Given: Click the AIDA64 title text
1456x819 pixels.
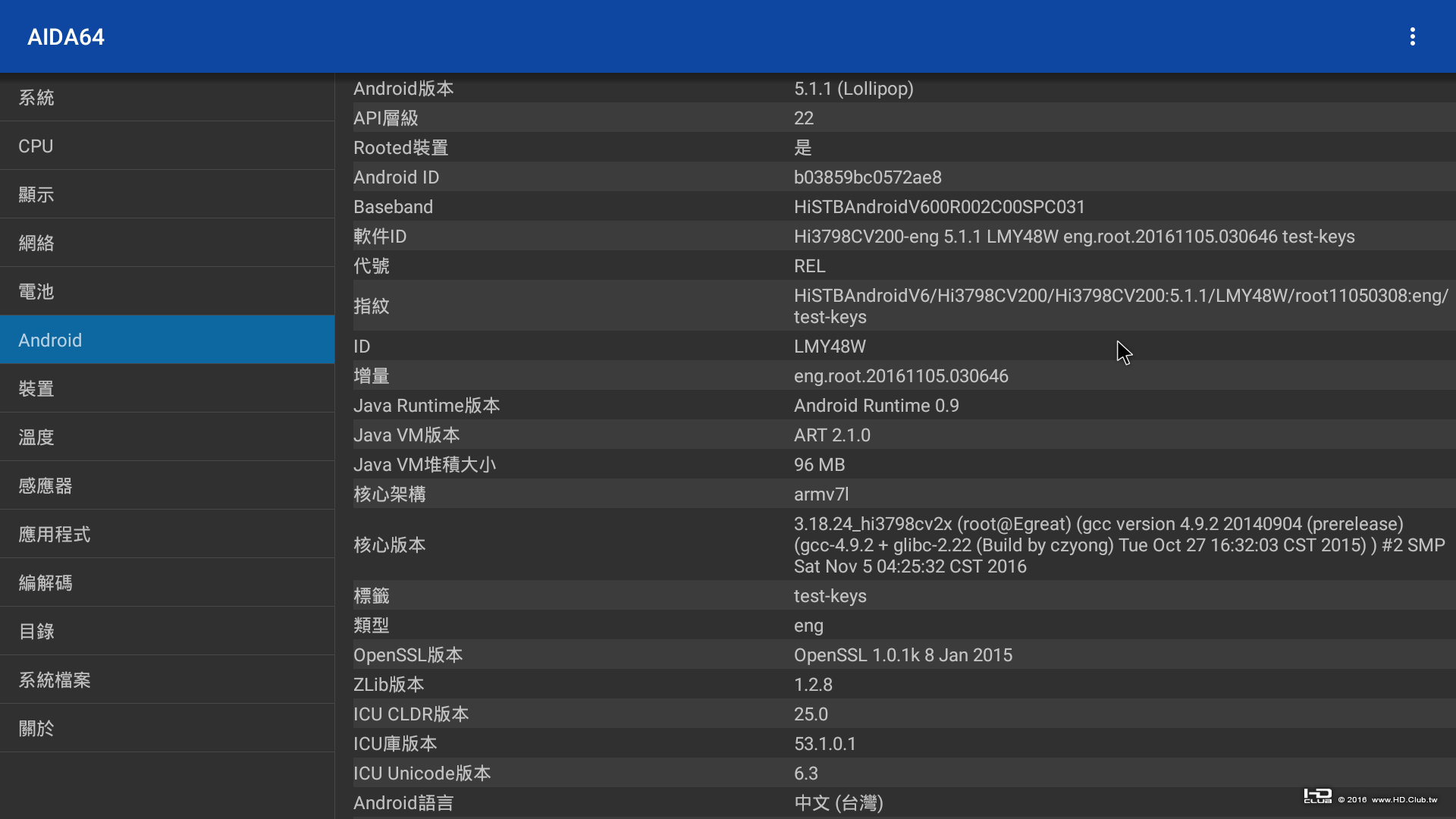Looking at the screenshot, I should (66, 36).
